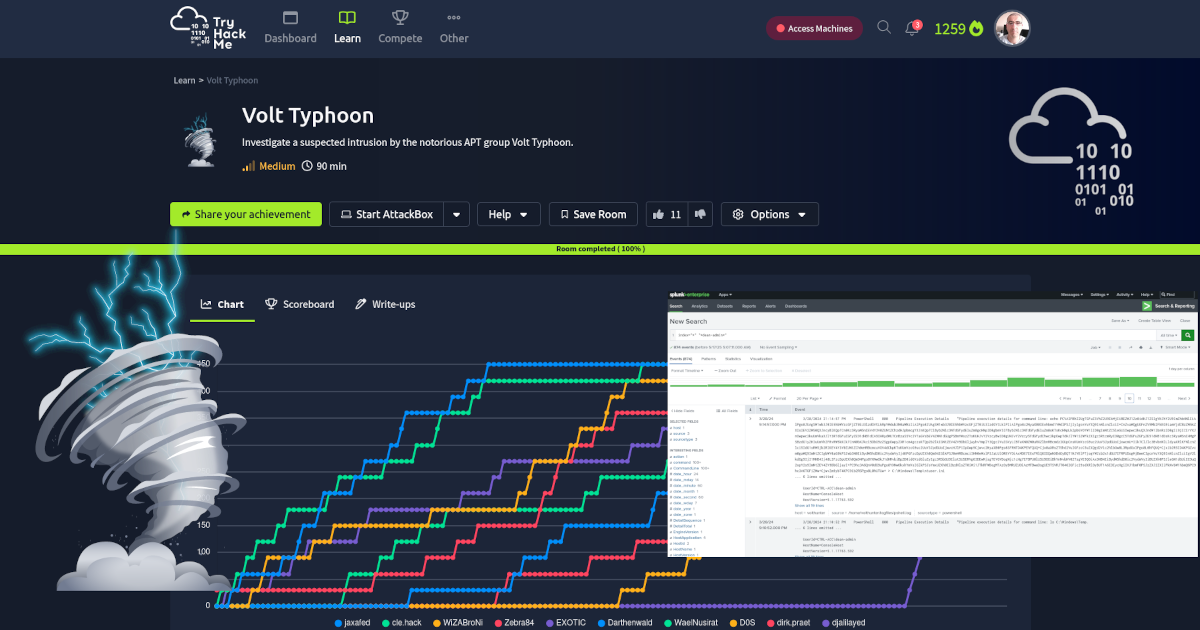
Task: Click the streak flame icon
Action: coord(976,28)
